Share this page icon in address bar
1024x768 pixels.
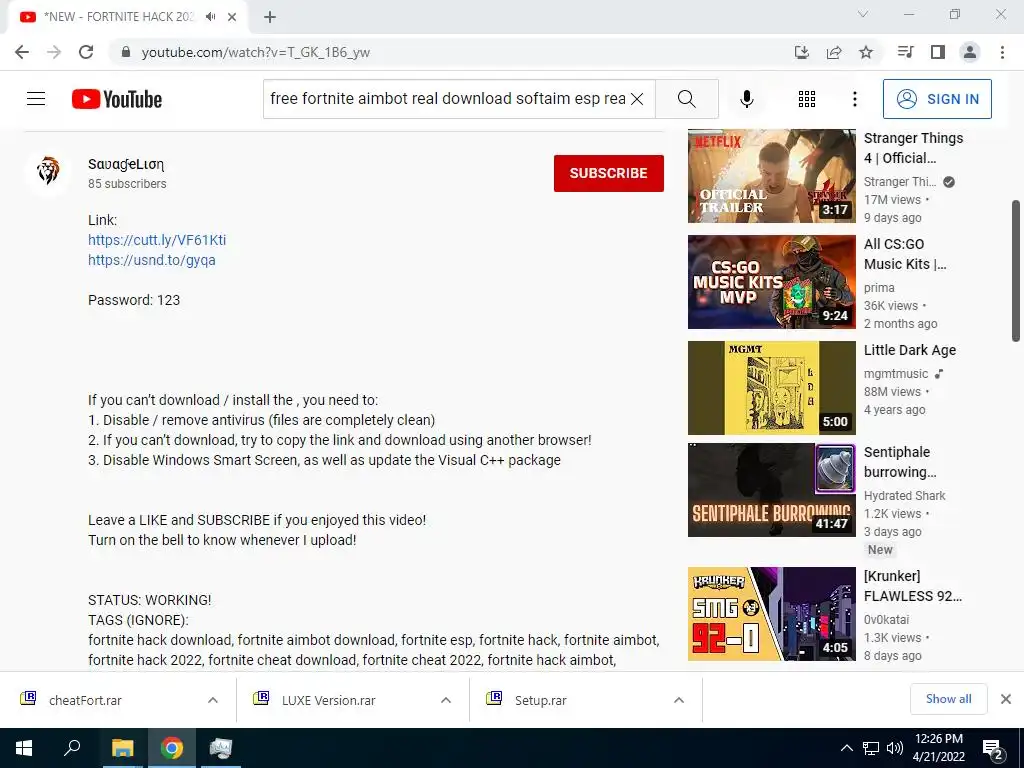[x=834, y=52]
